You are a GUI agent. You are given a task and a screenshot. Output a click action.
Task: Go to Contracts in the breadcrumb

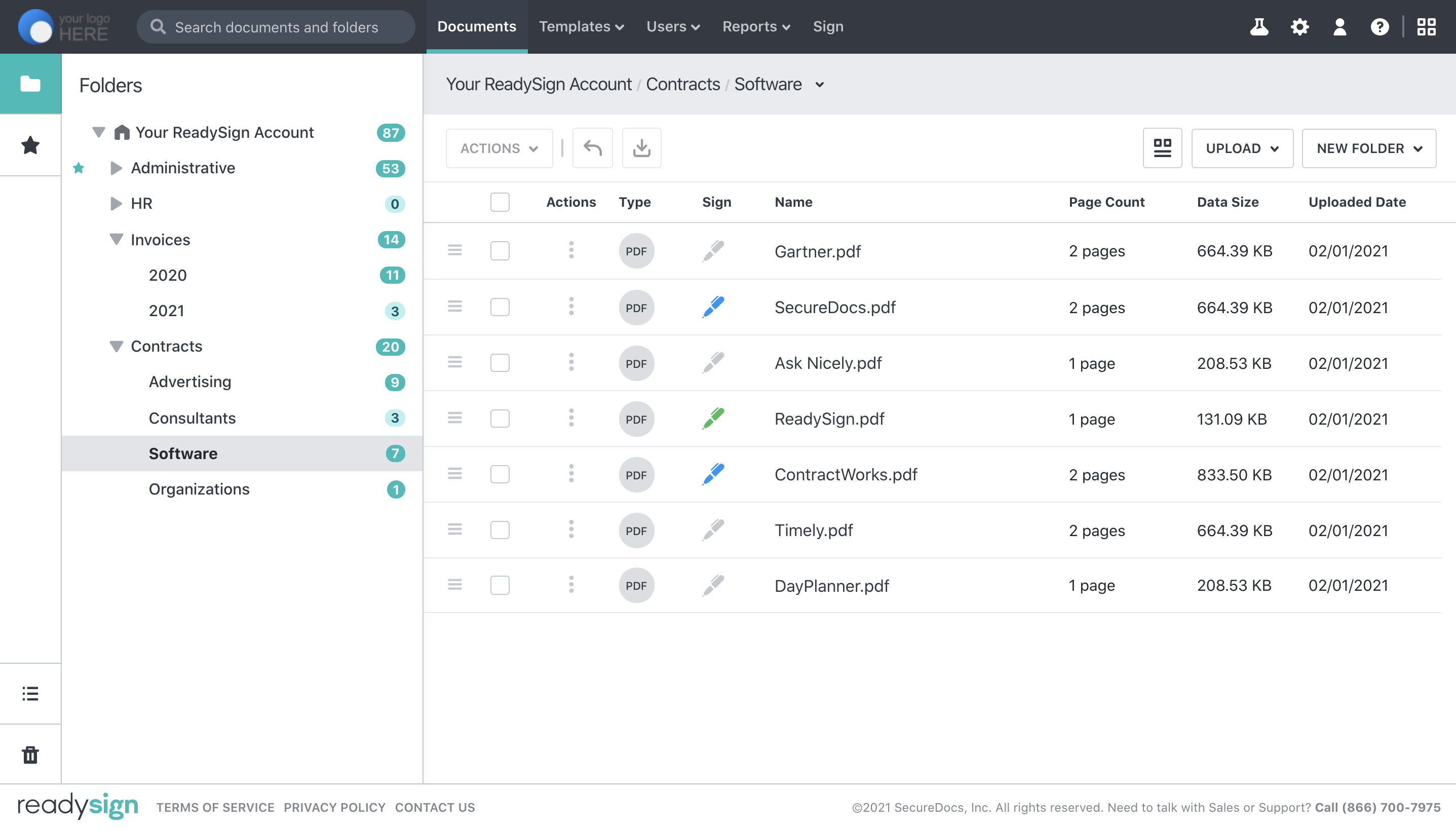pyautogui.click(x=682, y=85)
